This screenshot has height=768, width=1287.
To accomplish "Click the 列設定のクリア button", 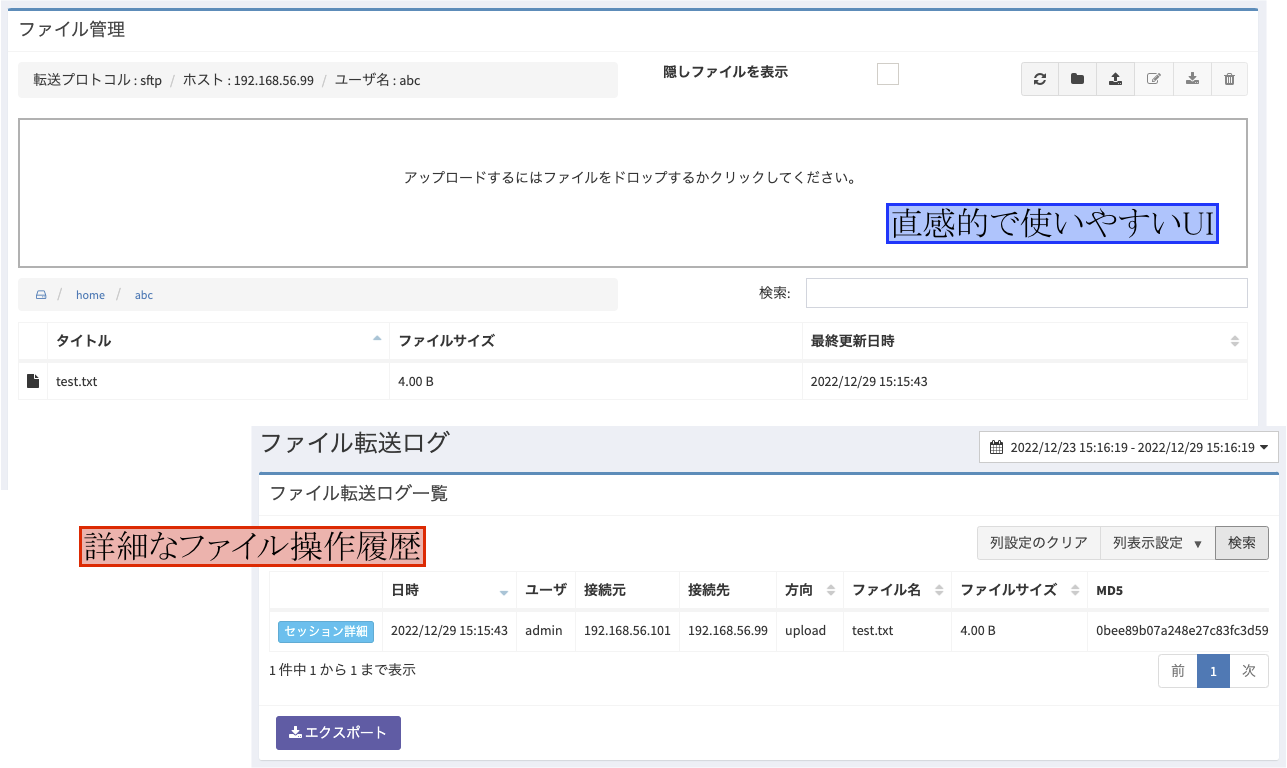I will click(1038, 543).
